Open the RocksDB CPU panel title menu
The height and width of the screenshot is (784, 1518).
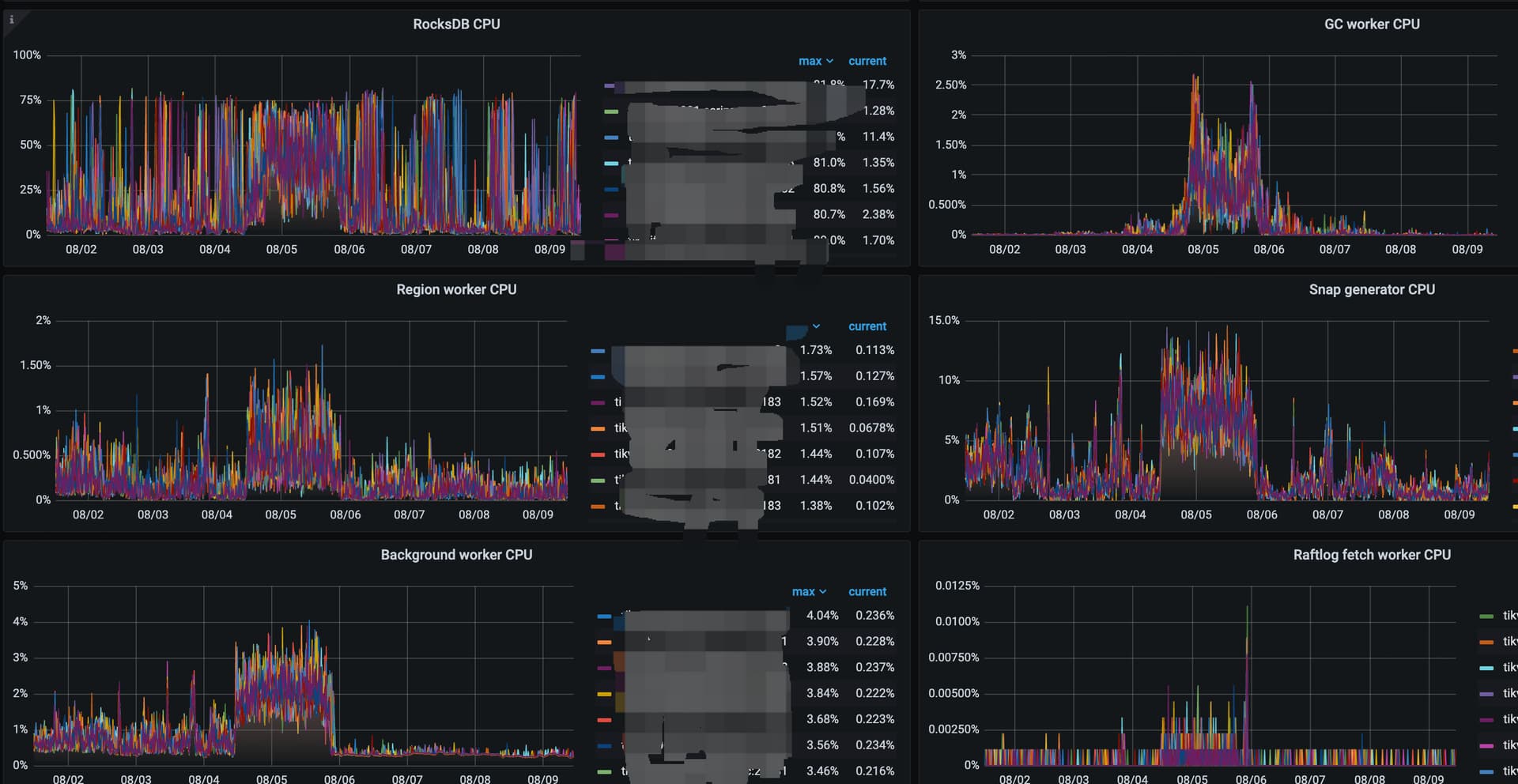click(x=456, y=24)
